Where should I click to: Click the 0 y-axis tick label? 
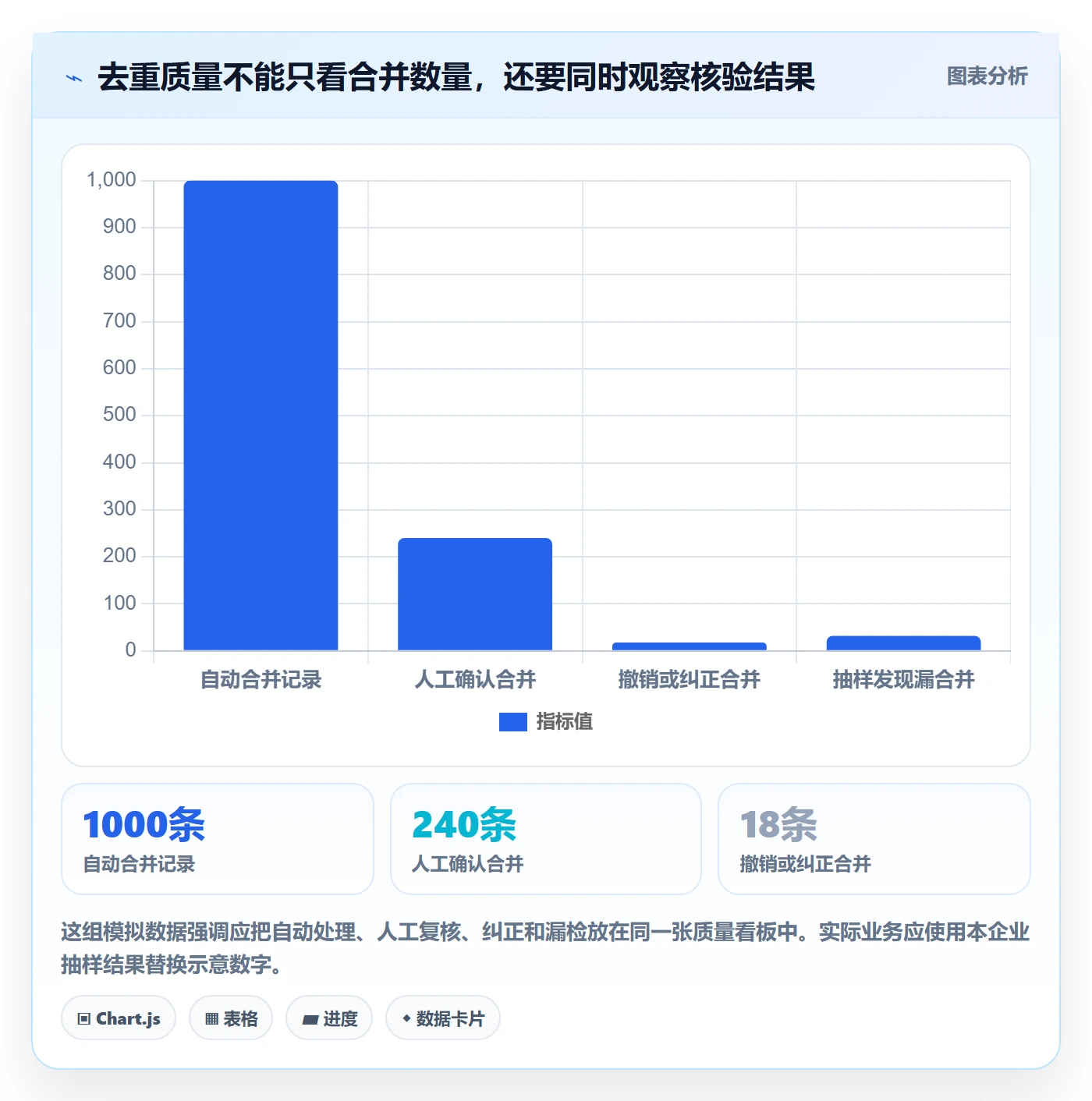pos(130,650)
